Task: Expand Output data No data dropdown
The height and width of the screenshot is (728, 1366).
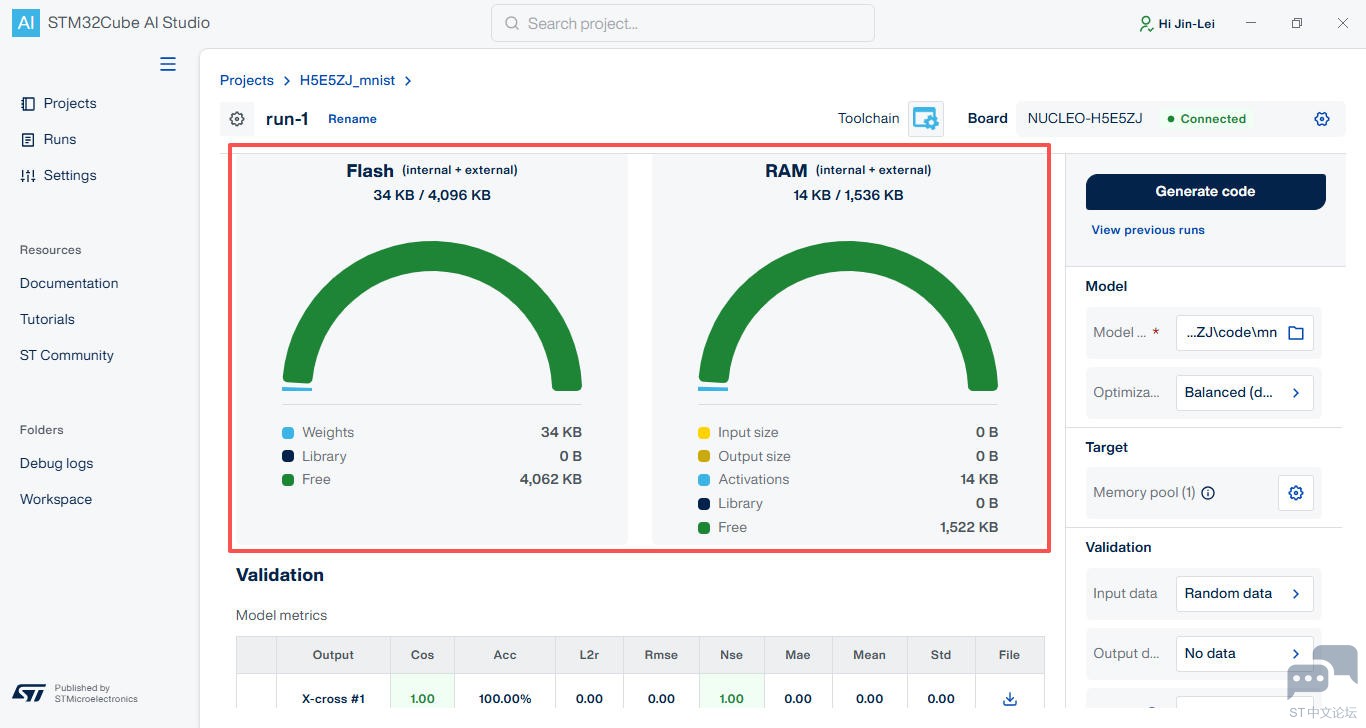Action: [1244, 654]
